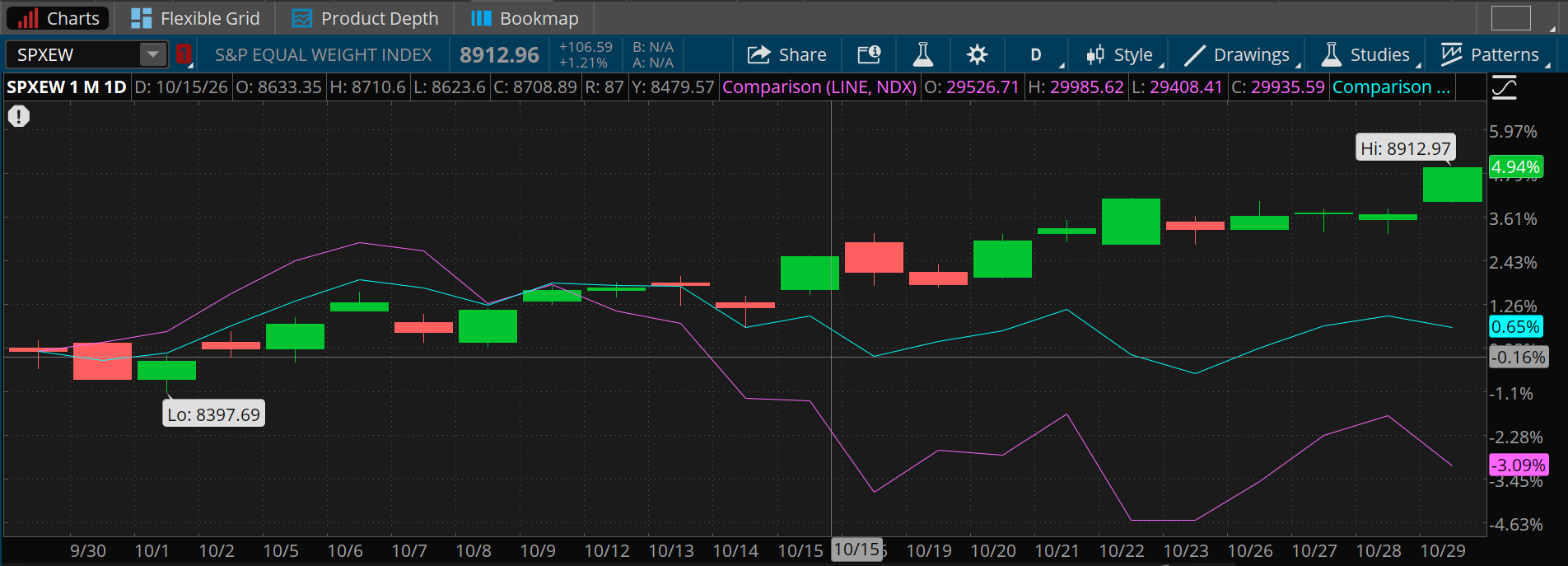The height and width of the screenshot is (566, 1568).
Task: Open the Product Depth tab
Action: coord(365,18)
